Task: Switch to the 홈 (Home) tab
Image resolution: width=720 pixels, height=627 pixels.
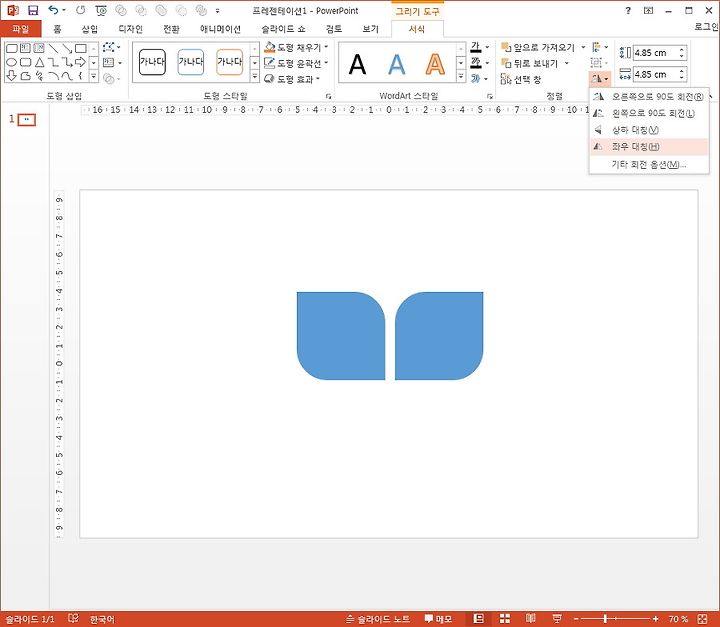Action: tap(57, 28)
